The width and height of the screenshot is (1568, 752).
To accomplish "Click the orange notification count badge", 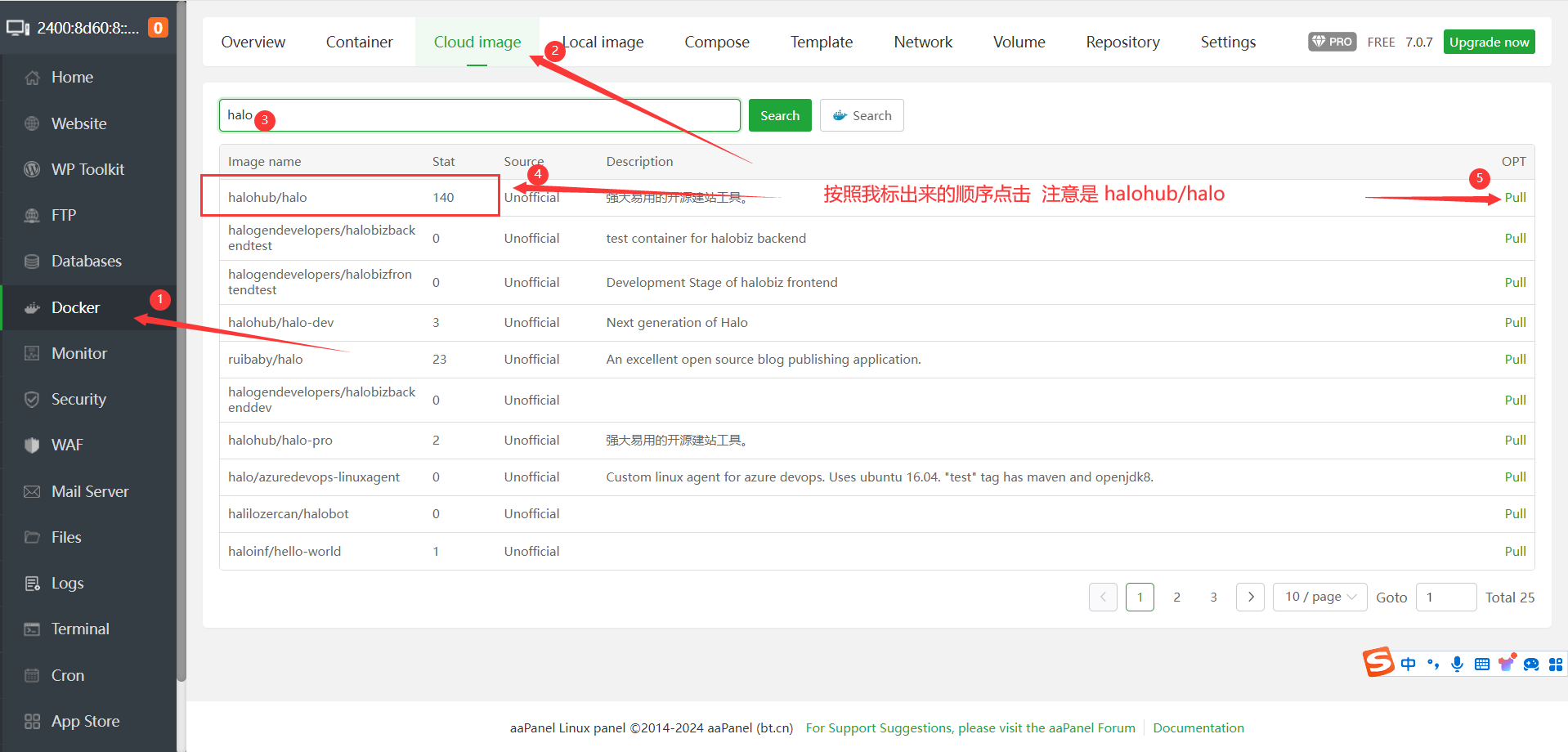I will [x=158, y=28].
